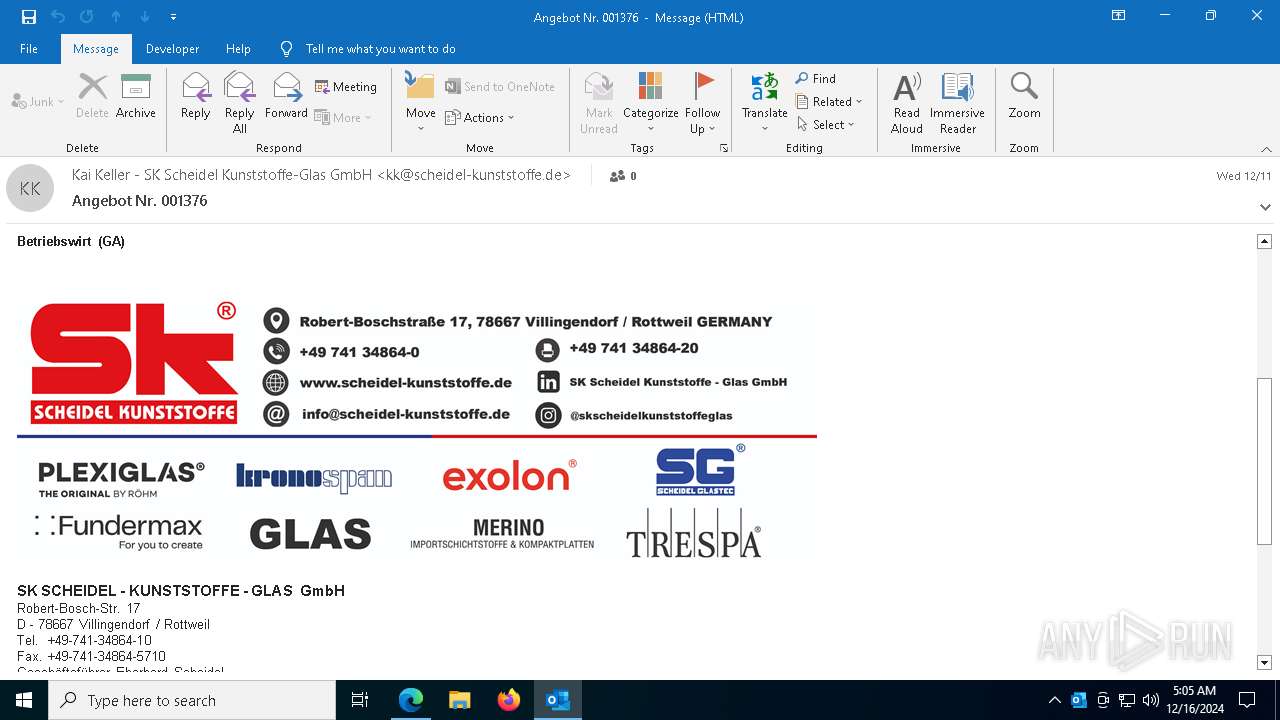This screenshot has width=1280, height=720.
Task: Launch Firefox from taskbar
Action: [x=509, y=700]
